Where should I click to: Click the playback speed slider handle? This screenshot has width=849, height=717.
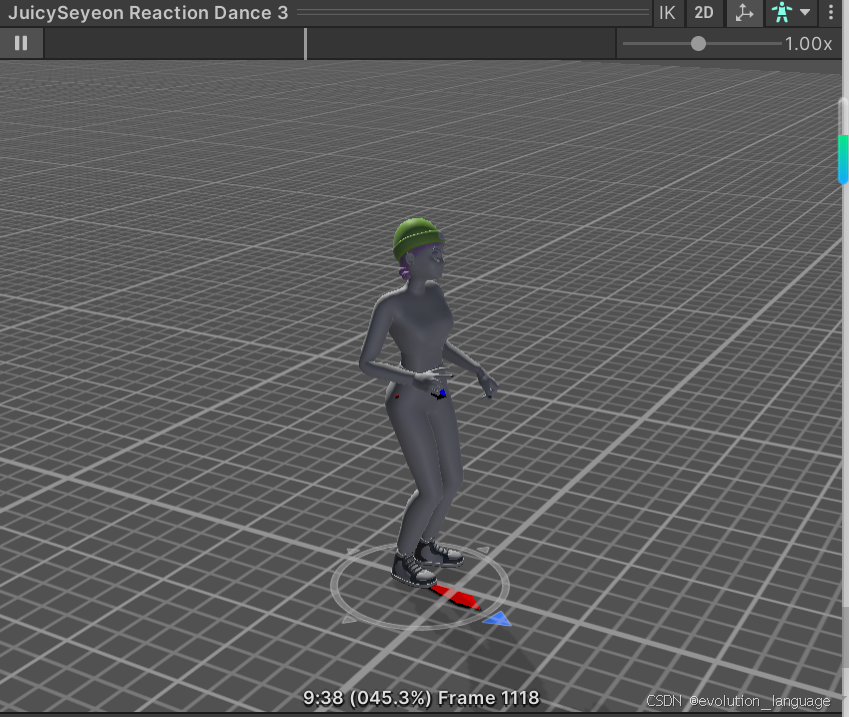point(698,43)
